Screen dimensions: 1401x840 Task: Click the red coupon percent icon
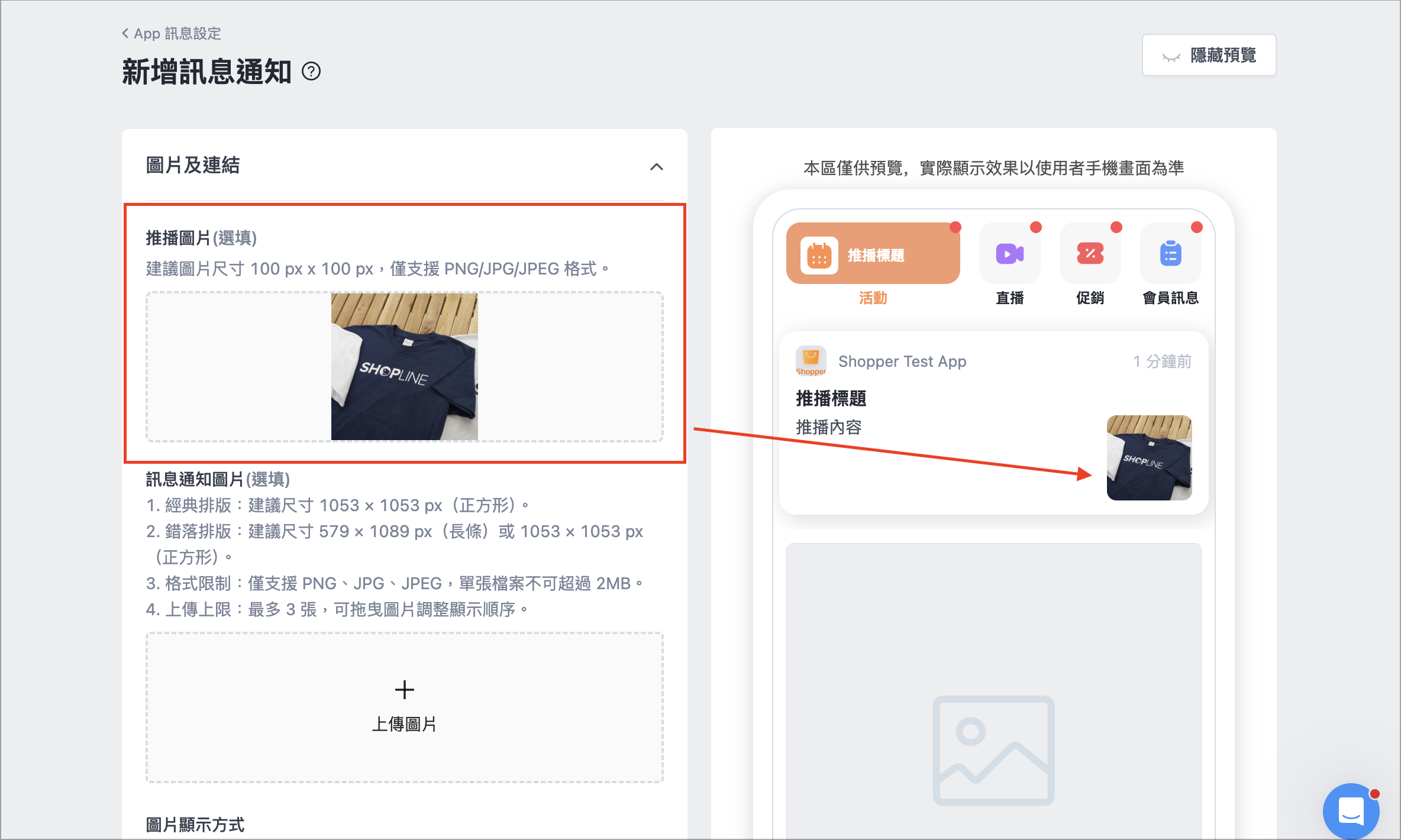coord(1090,254)
